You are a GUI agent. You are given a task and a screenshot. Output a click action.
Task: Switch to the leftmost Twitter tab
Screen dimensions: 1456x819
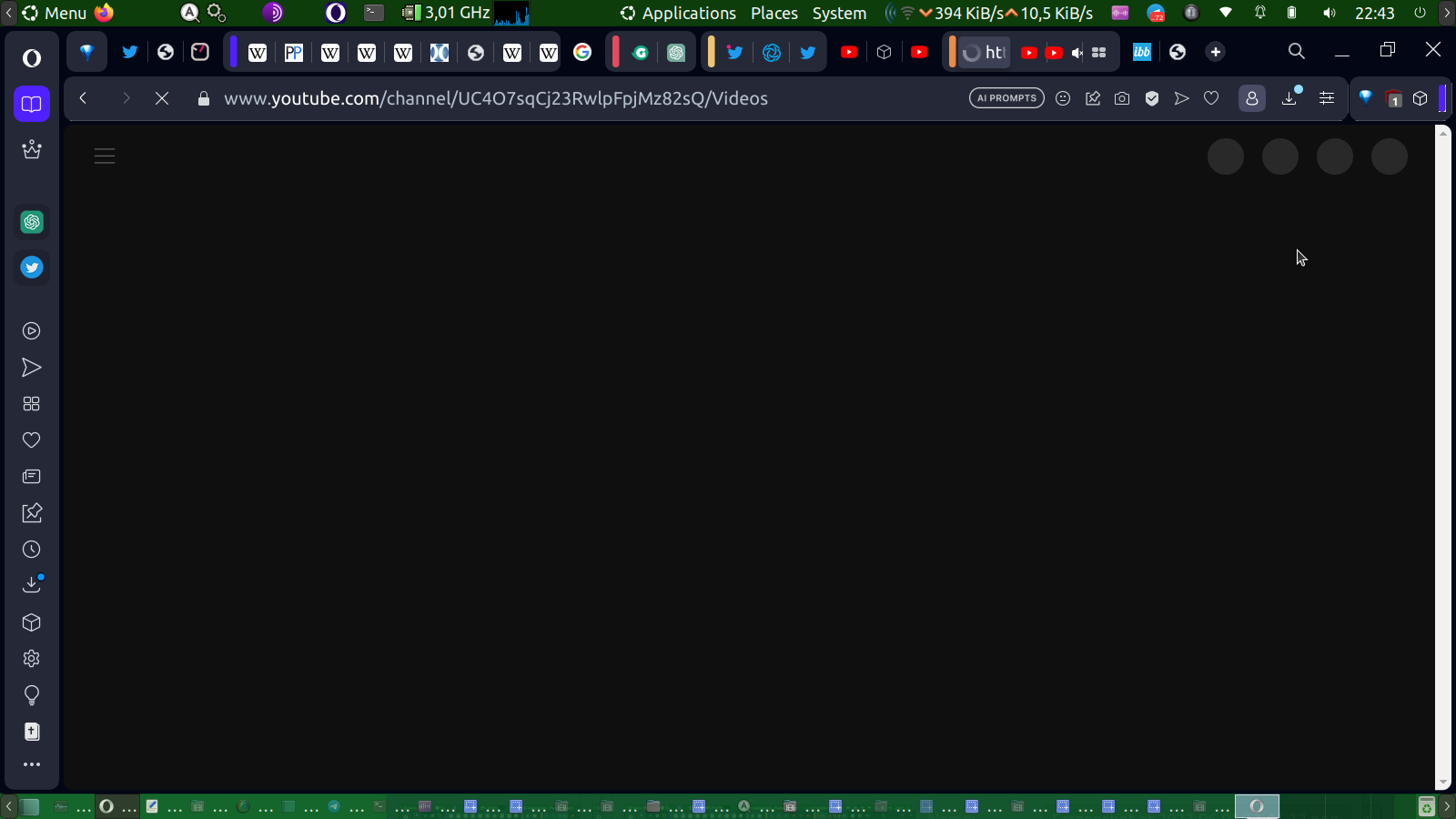point(130,52)
